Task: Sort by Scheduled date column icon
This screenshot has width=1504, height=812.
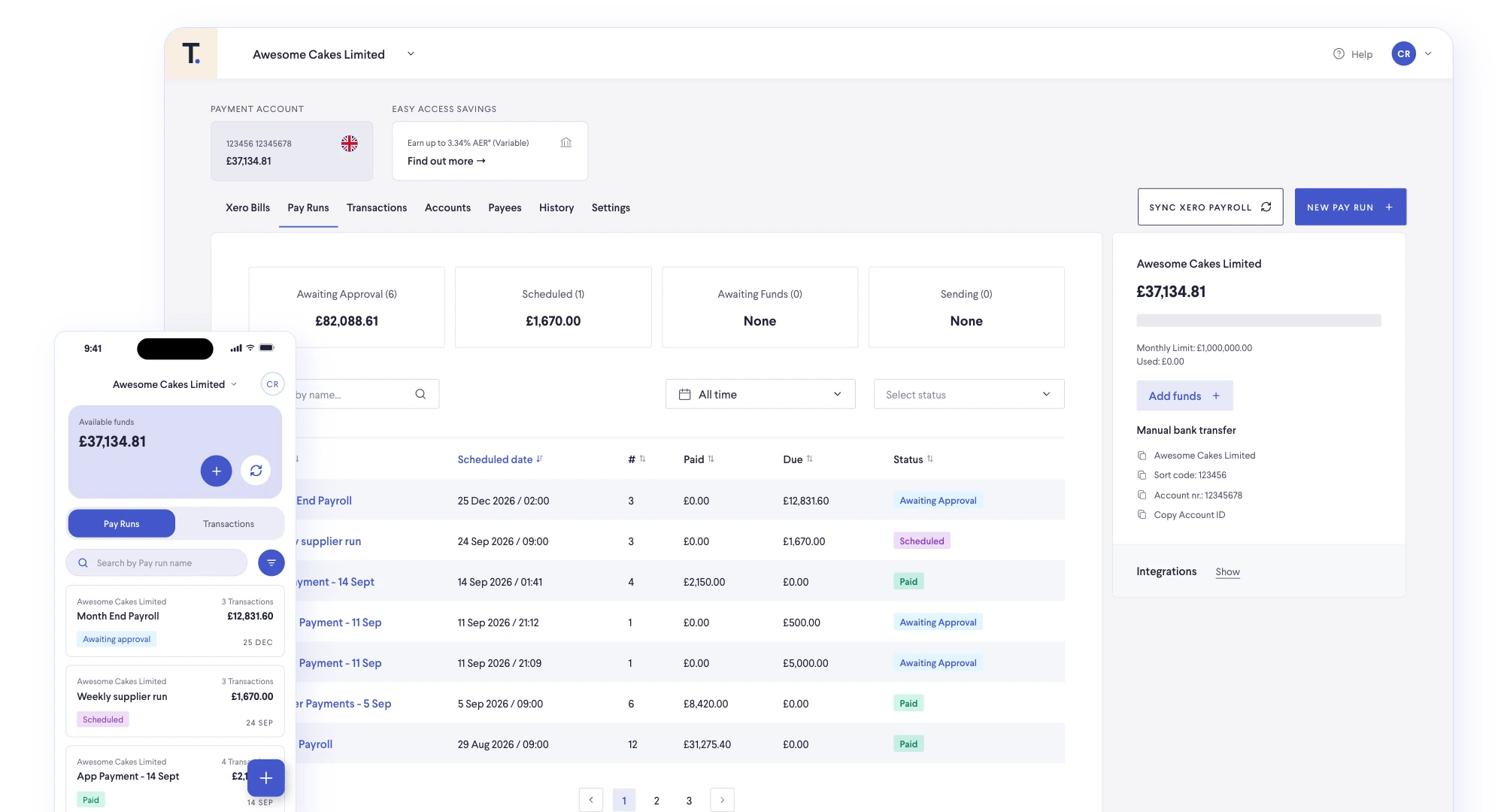Action: (539, 459)
